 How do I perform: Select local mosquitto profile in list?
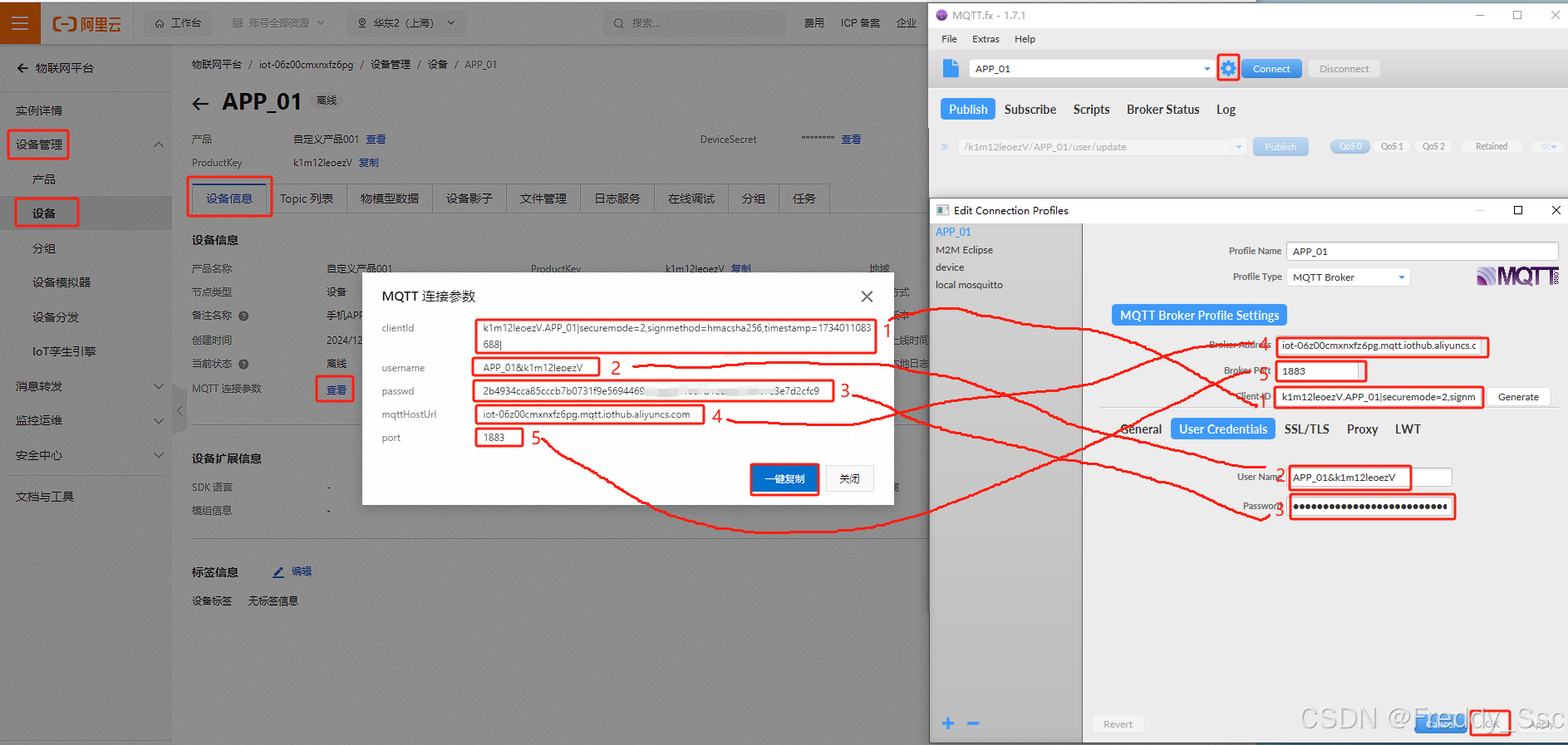click(x=969, y=285)
